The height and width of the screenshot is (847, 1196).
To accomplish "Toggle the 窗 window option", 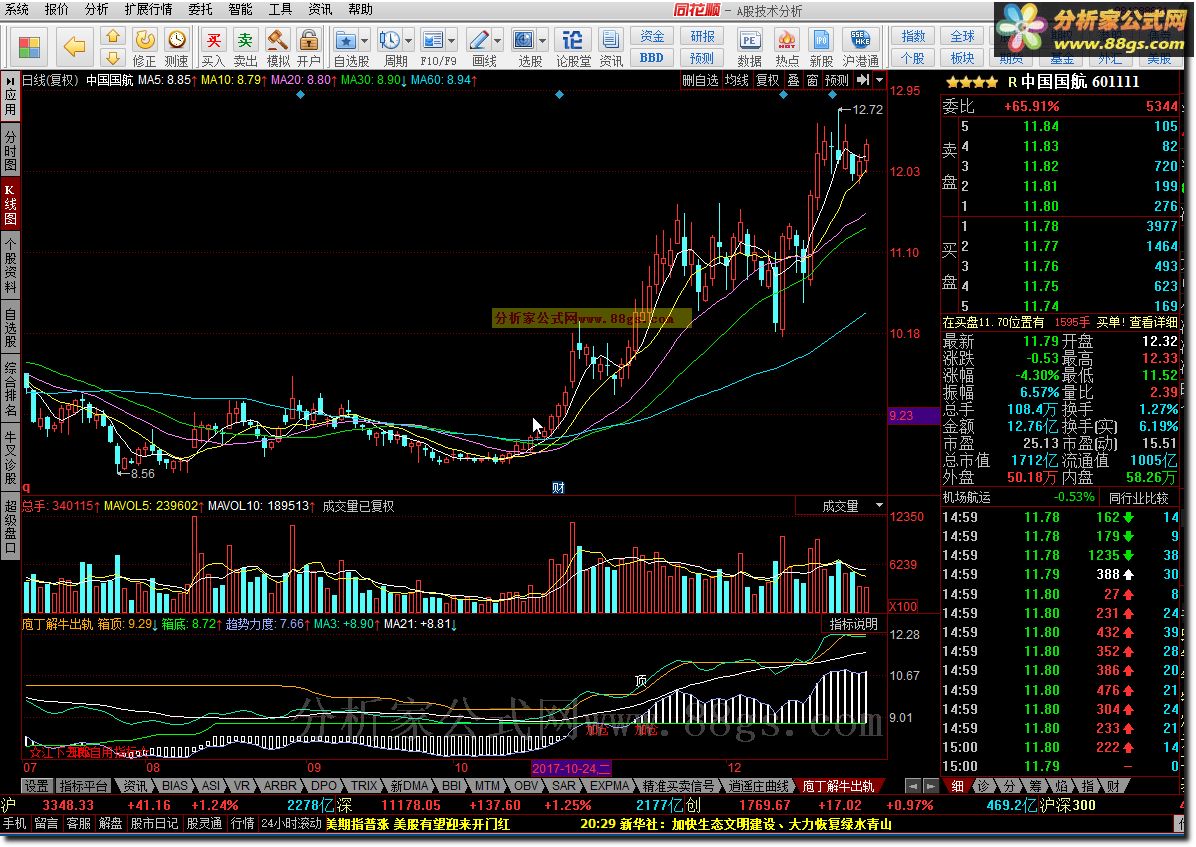I will [812, 80].
